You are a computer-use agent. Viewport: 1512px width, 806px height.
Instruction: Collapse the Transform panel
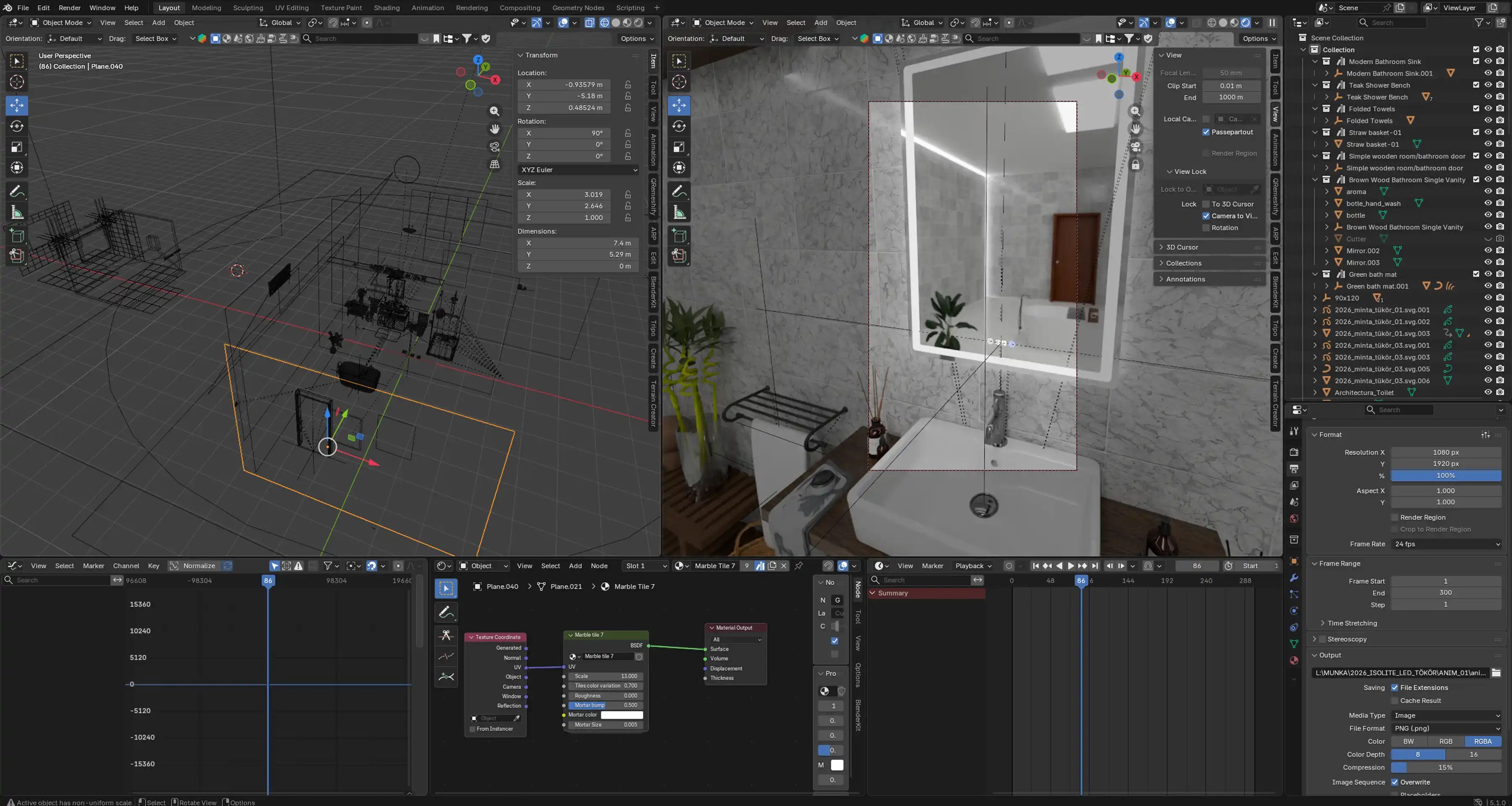520,55
